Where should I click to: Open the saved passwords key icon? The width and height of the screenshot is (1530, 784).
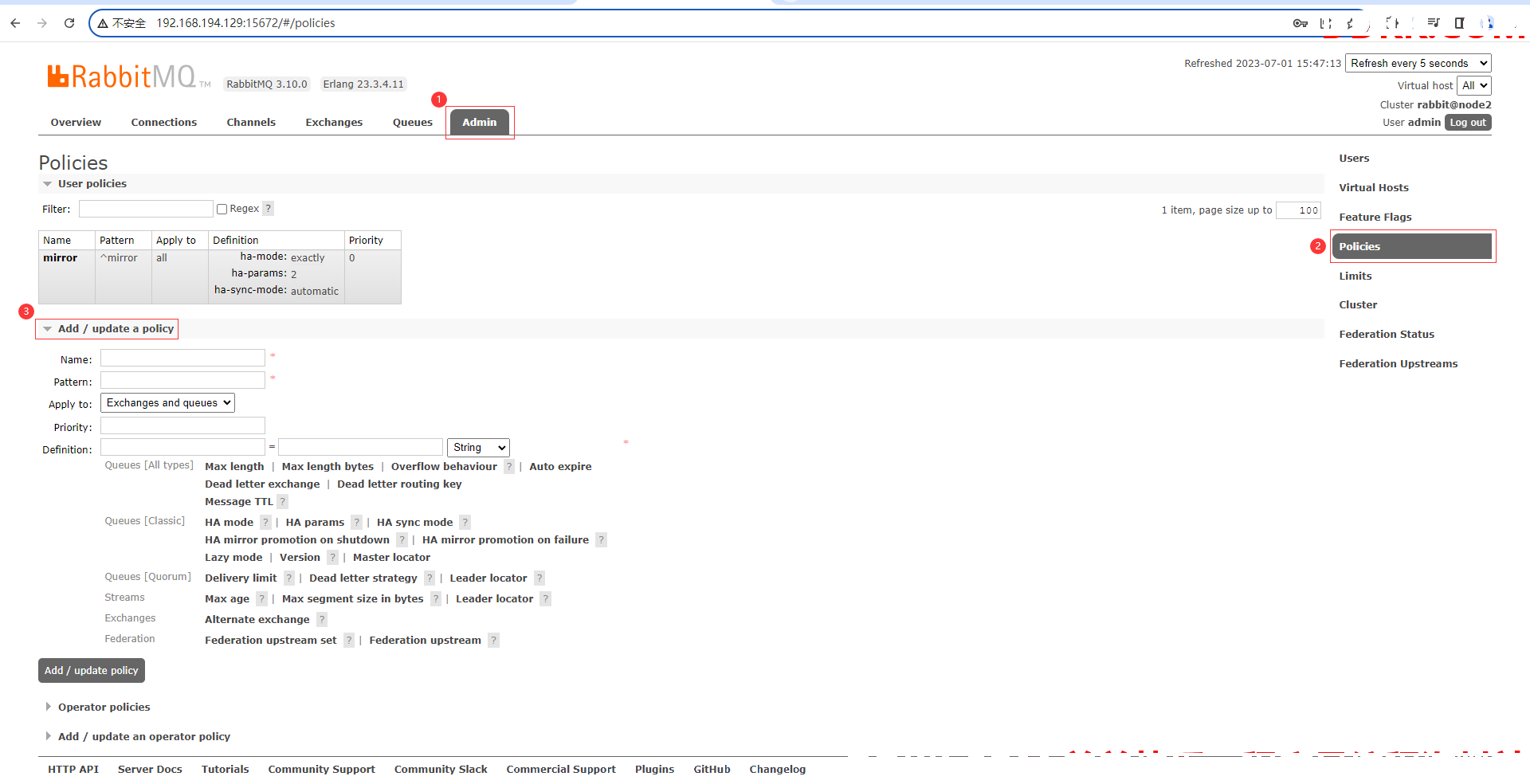click(x=1300, y=23)
